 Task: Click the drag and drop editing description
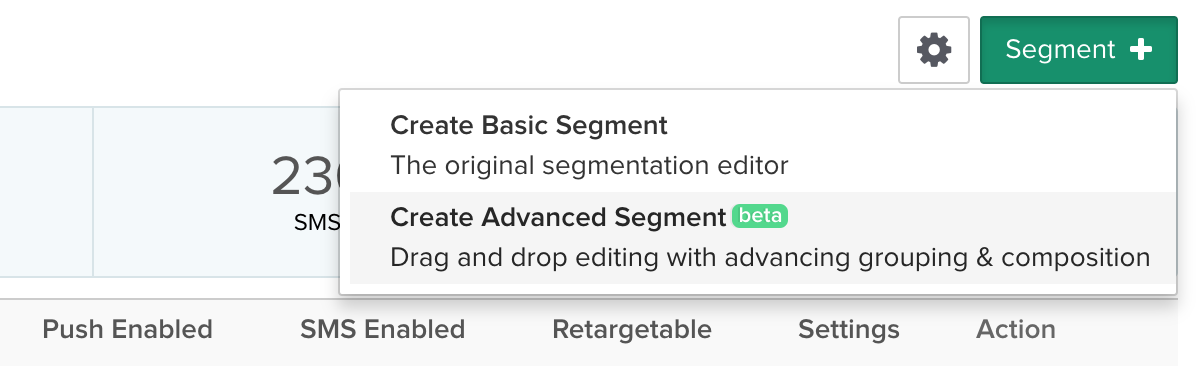pyautogui.click(x=770, y=258)
